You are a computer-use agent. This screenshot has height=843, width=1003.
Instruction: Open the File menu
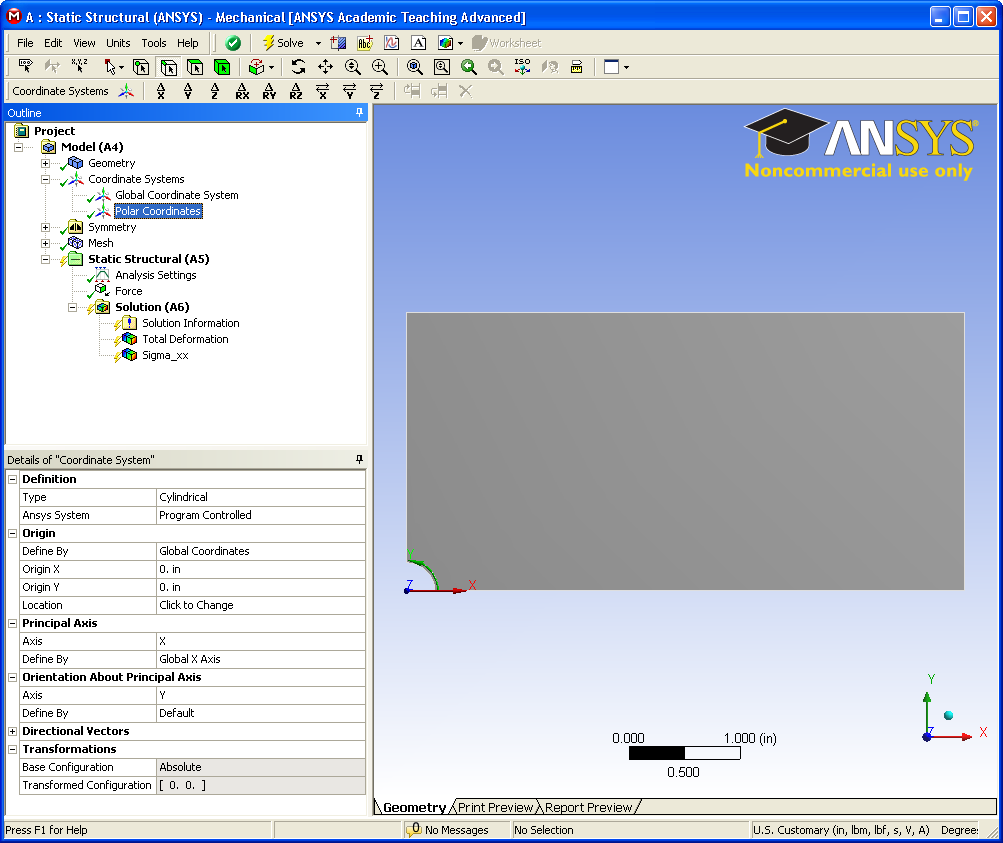coord(26,43)
